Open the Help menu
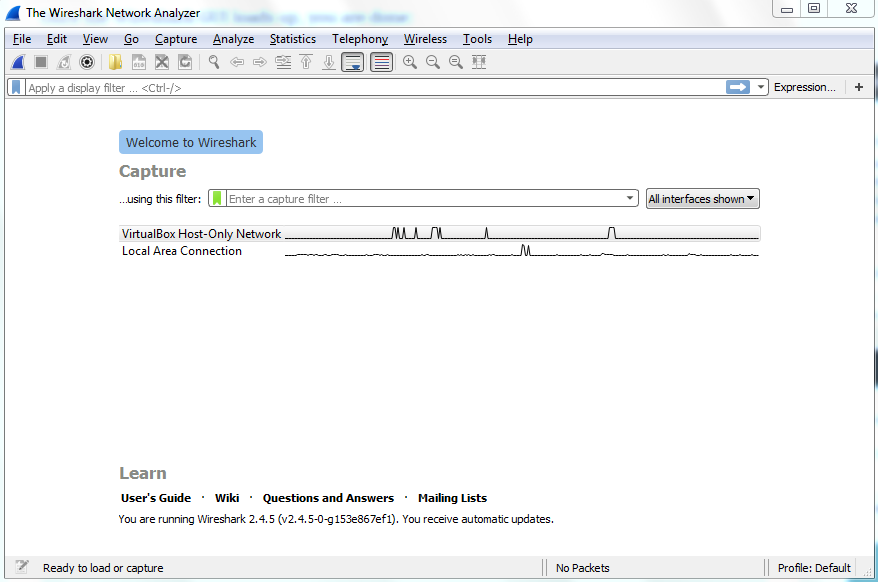Screen dimensions: 878x582 coord(520,39)
